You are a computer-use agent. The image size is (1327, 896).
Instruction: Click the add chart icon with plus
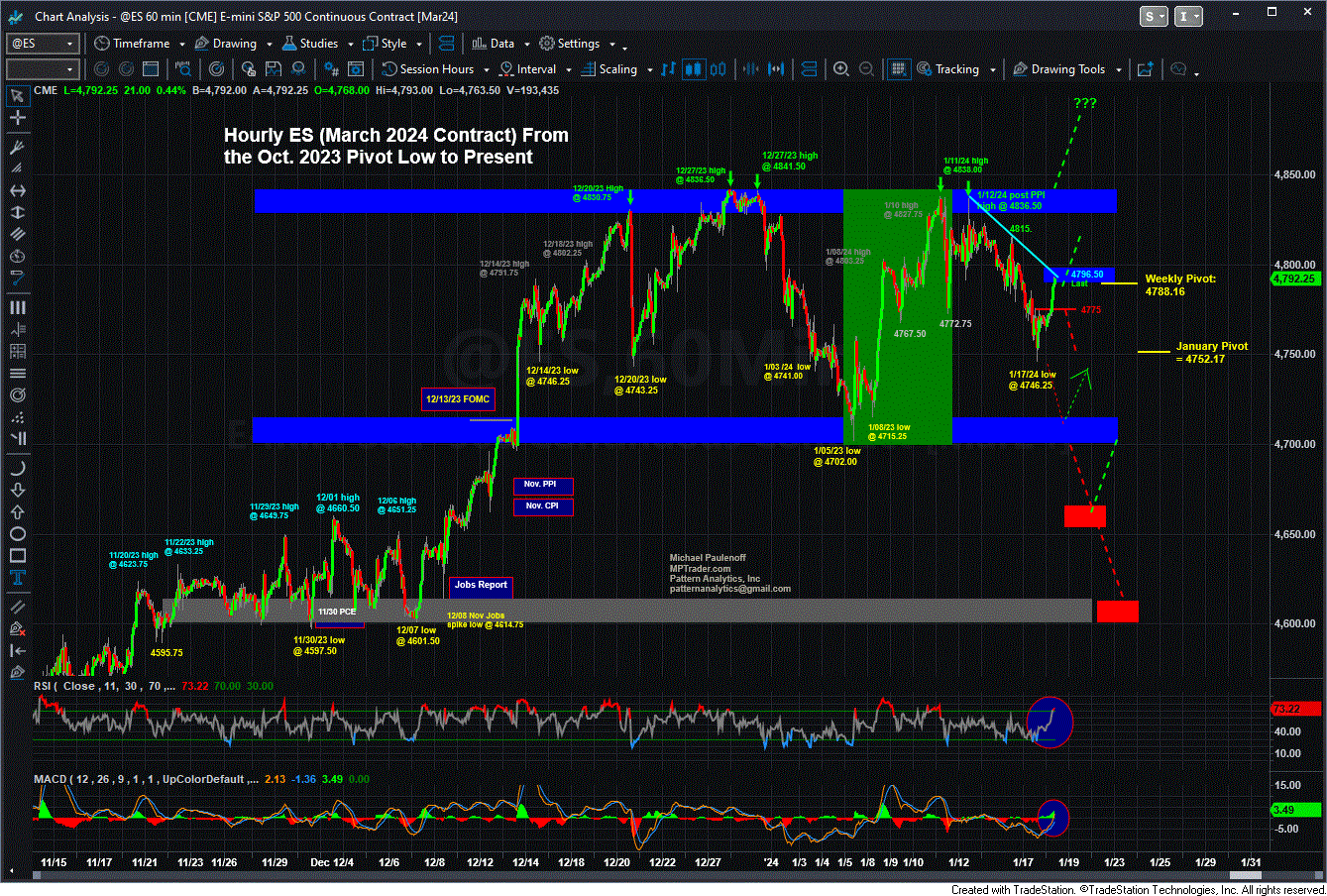(x=1146, y=69)
